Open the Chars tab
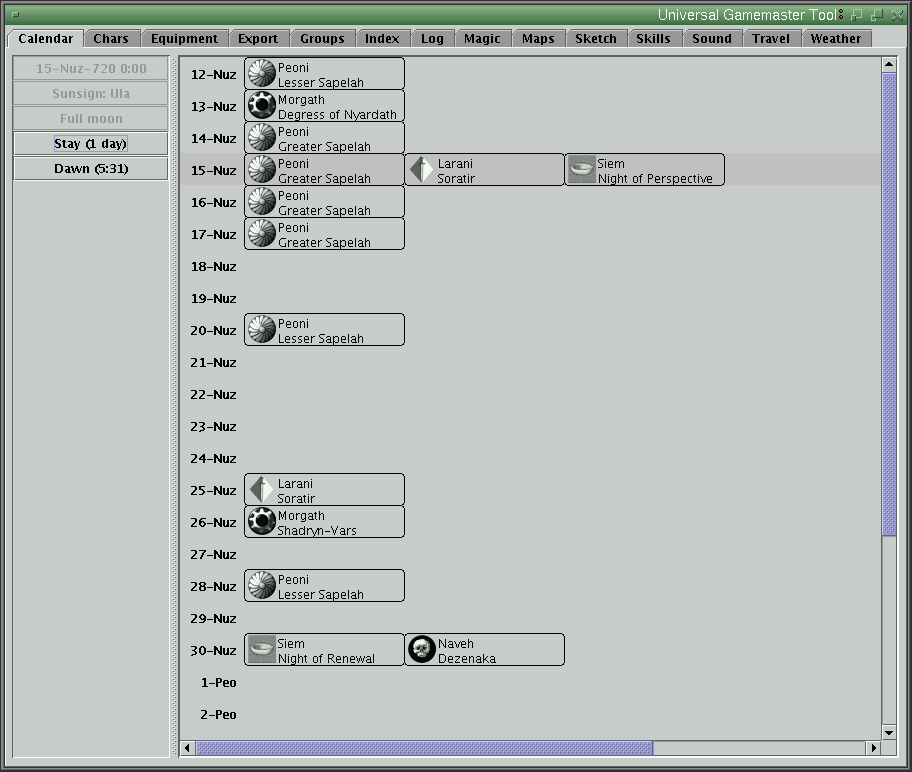 pos(111,38)
